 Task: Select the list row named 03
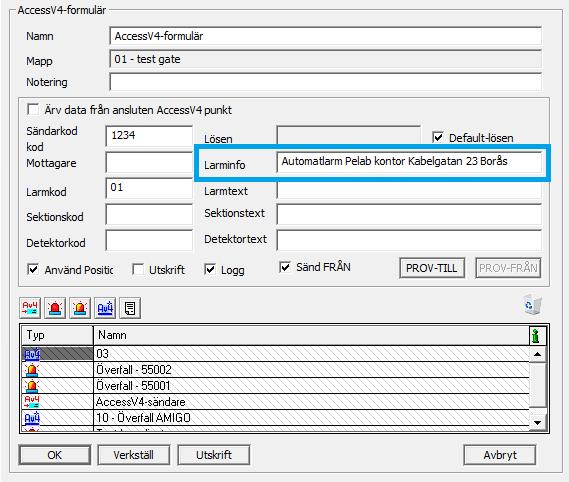275,354
